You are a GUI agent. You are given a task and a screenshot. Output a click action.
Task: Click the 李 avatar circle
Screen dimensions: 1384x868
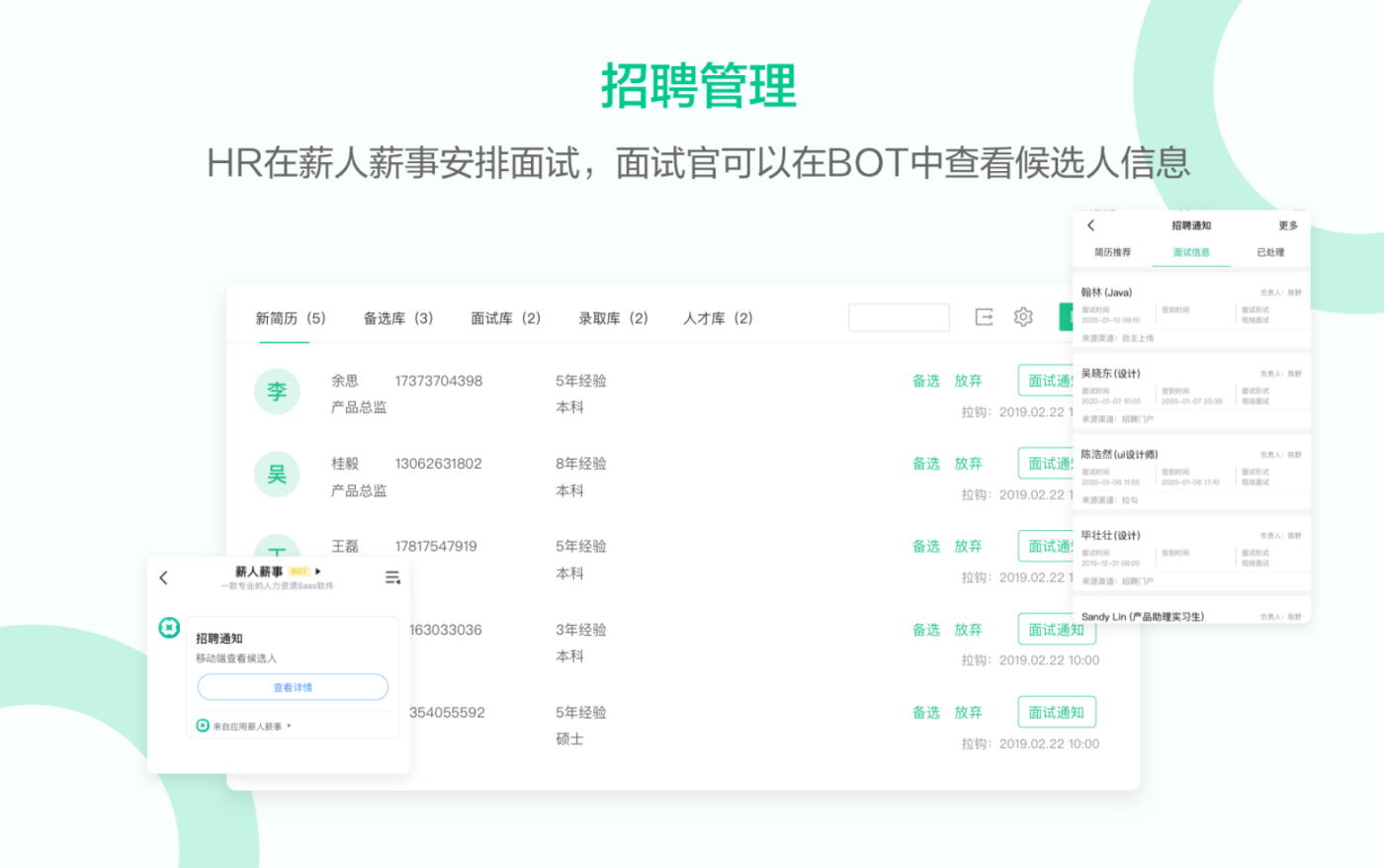pos(277,391)
